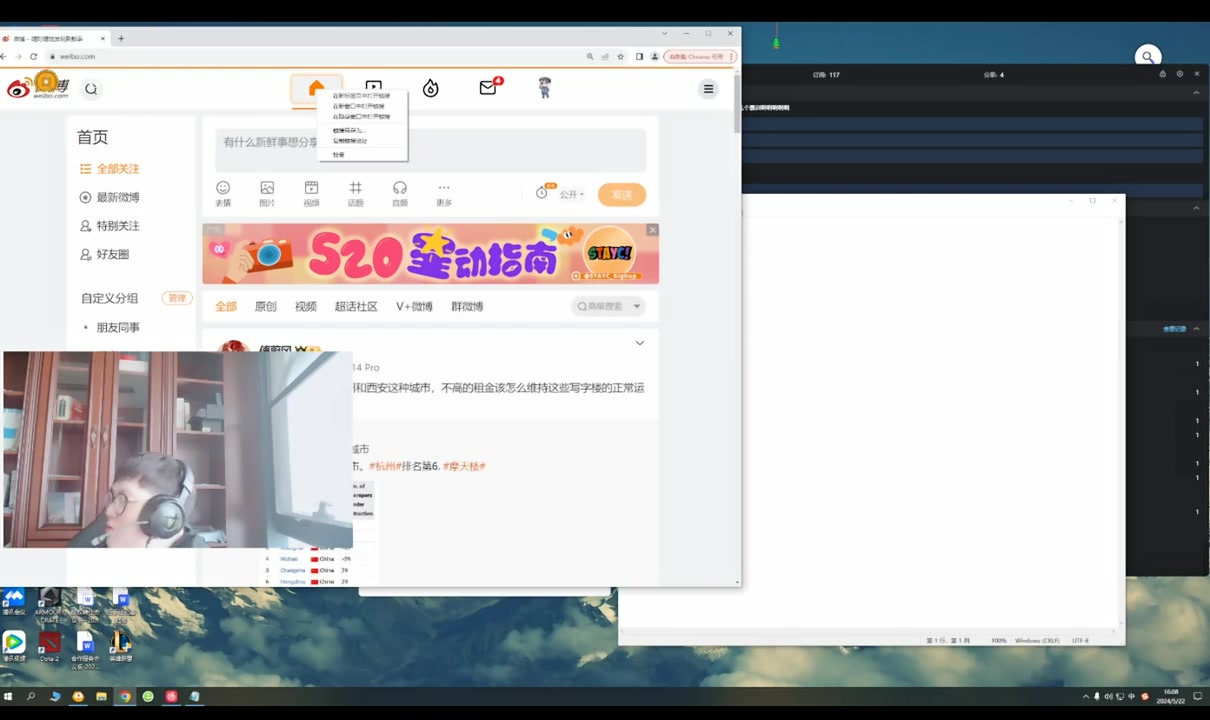This screenshot has width=1210, height=720.
Task: Open File Explorer from the taskbar
Action: click(101, 696)
